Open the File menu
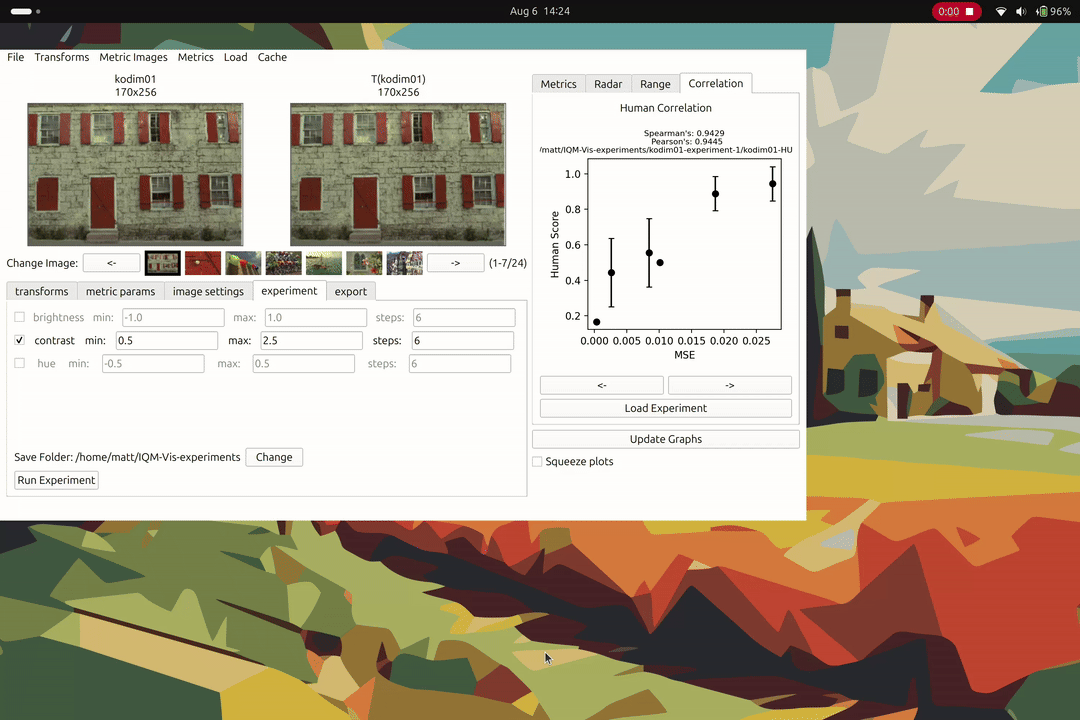The height and width of the screenshot is (720, 1080). tap(15, 57)
